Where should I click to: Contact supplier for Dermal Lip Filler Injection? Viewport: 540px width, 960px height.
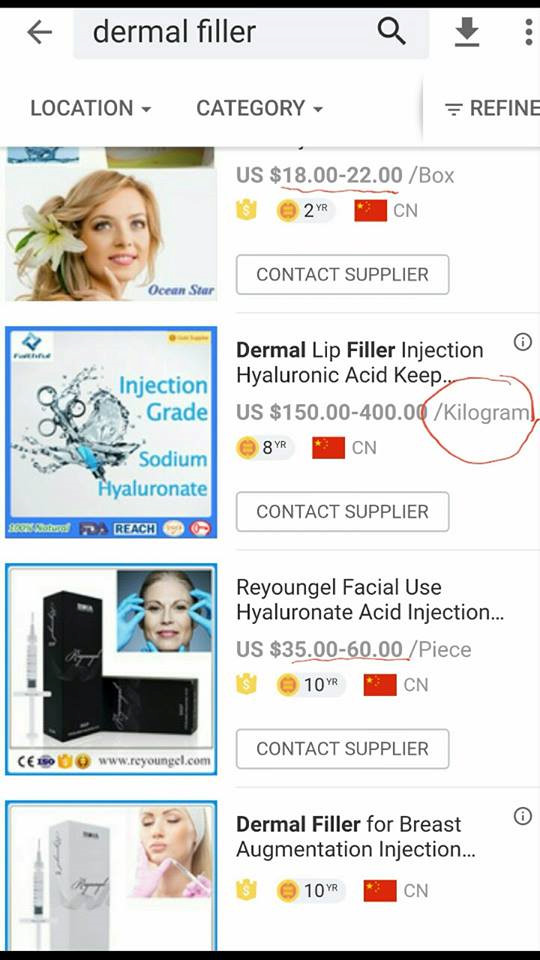click(343, 511)
